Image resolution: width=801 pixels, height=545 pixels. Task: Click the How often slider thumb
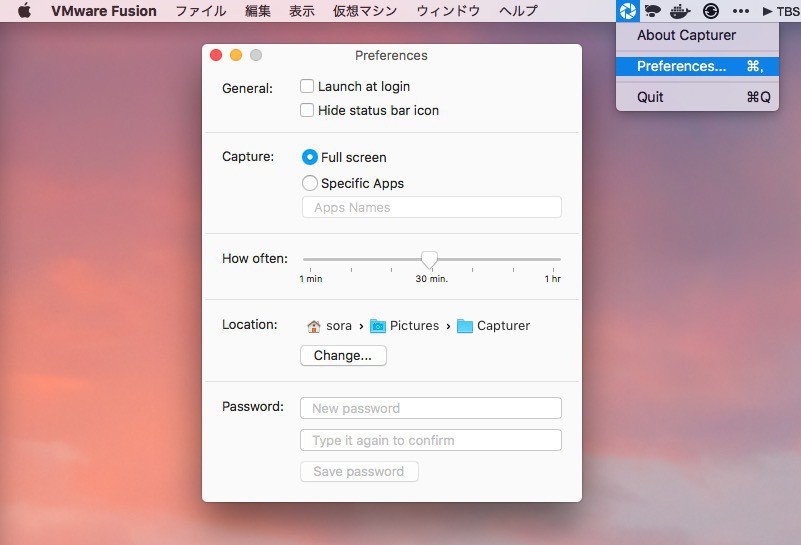(x=429, y=259)
